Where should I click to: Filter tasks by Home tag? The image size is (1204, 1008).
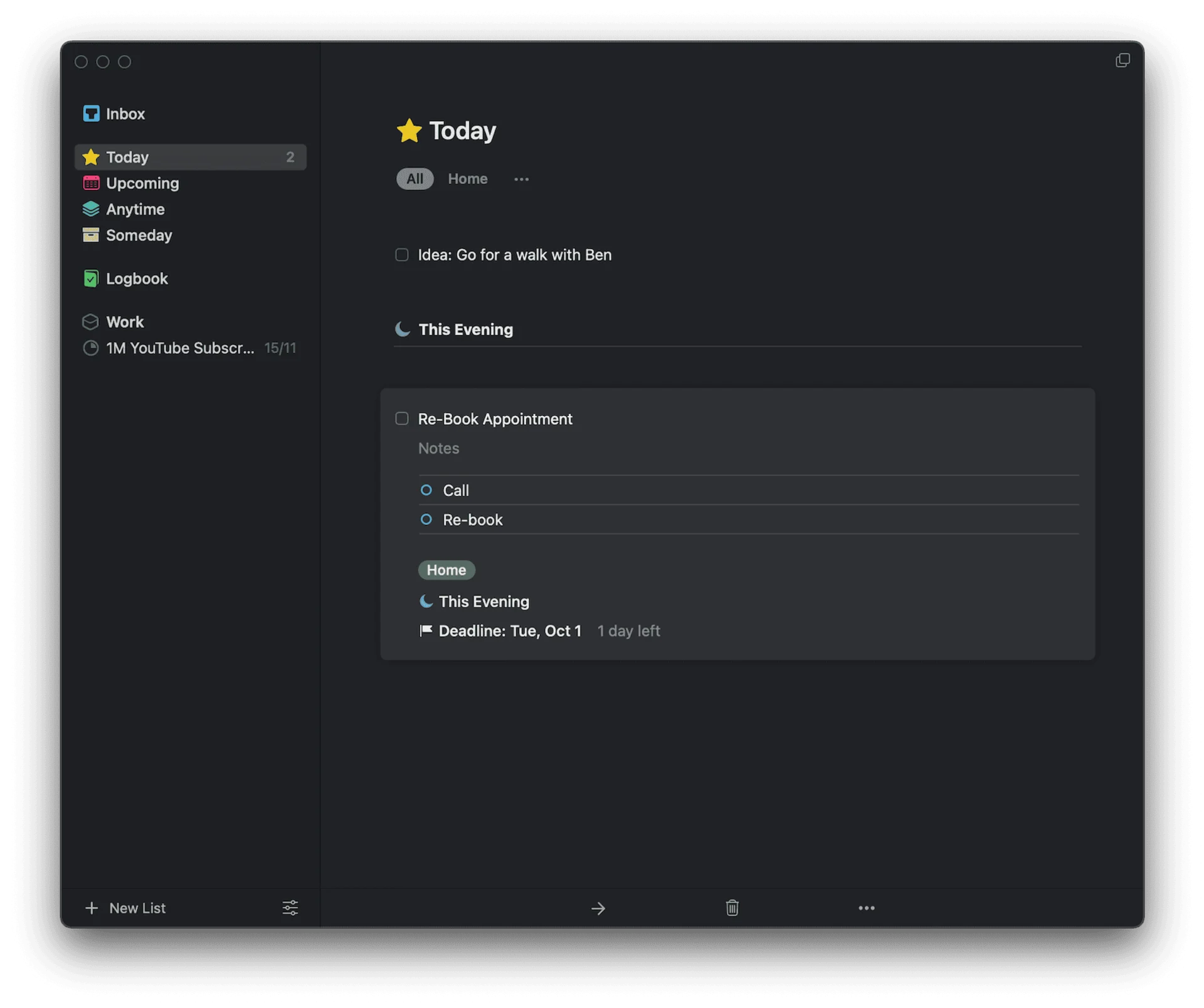467,179
